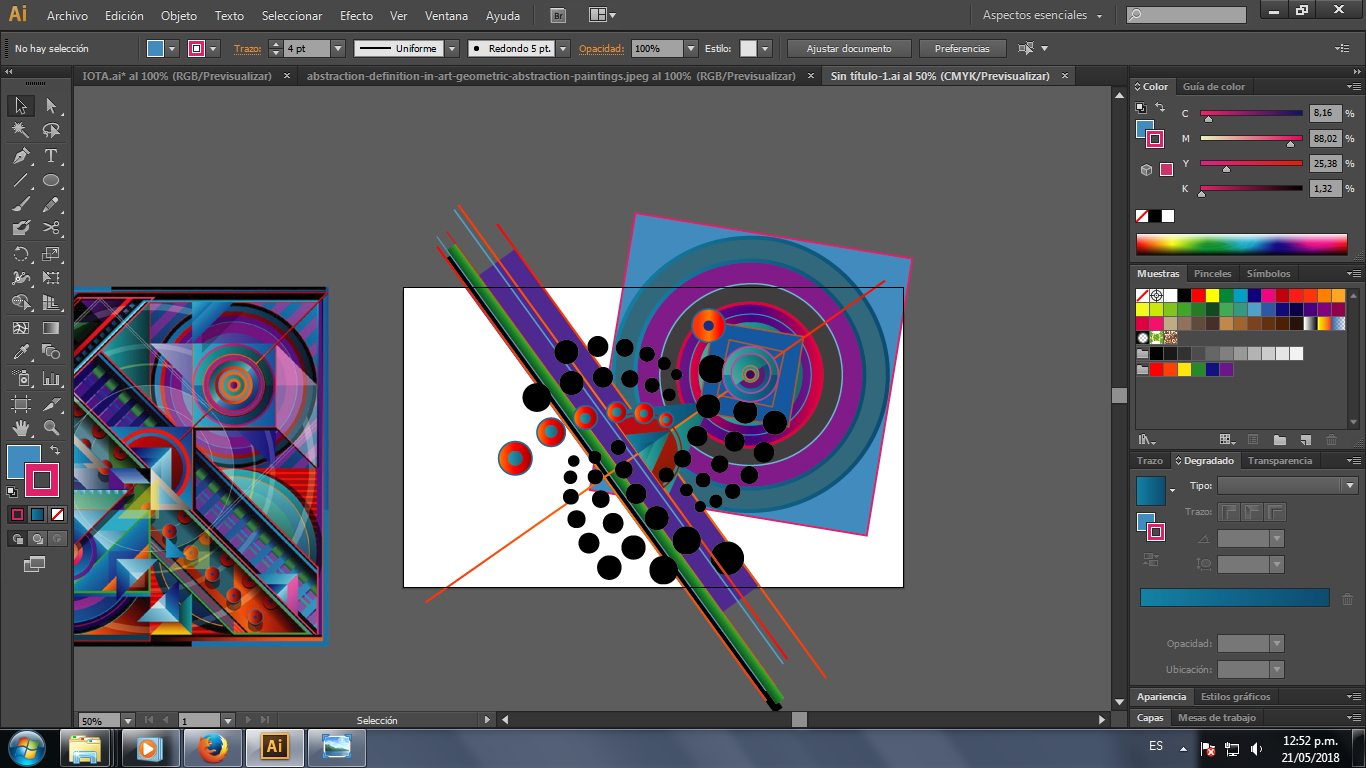Click the CMYK spectrum bar in Color panel

click(x=1241, y=244)
